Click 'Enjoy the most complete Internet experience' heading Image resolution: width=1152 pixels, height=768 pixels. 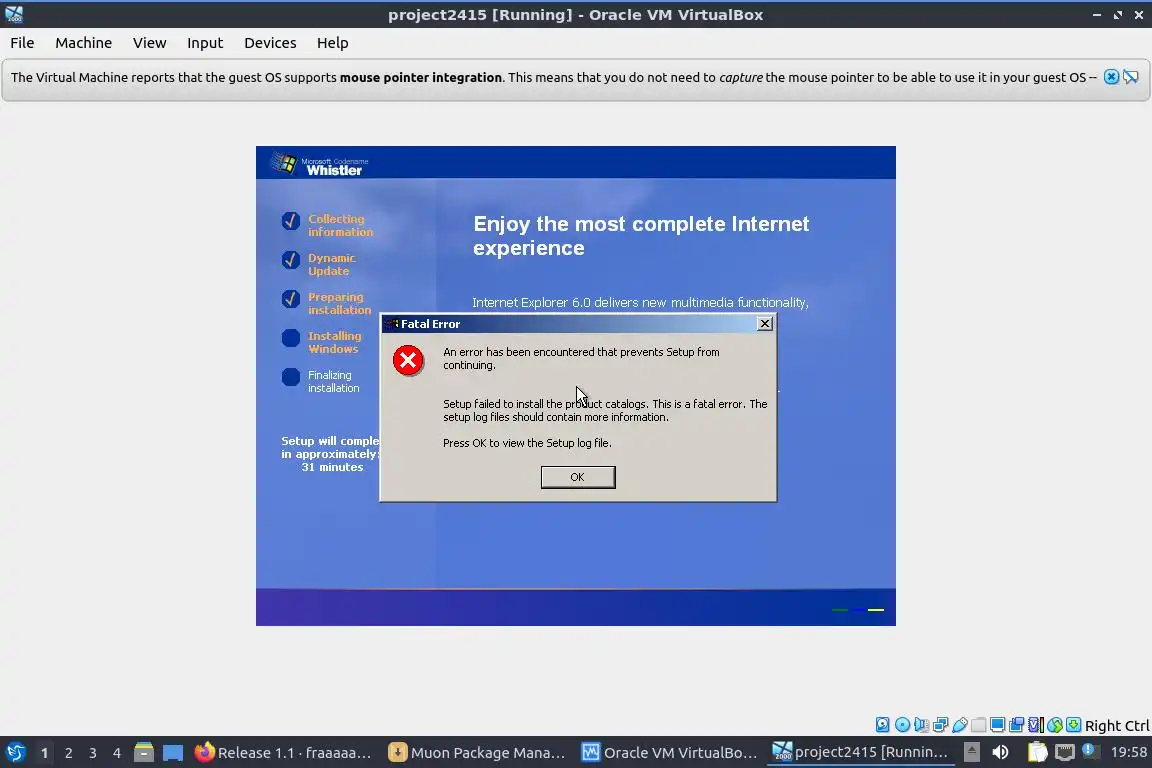[641, 236]
